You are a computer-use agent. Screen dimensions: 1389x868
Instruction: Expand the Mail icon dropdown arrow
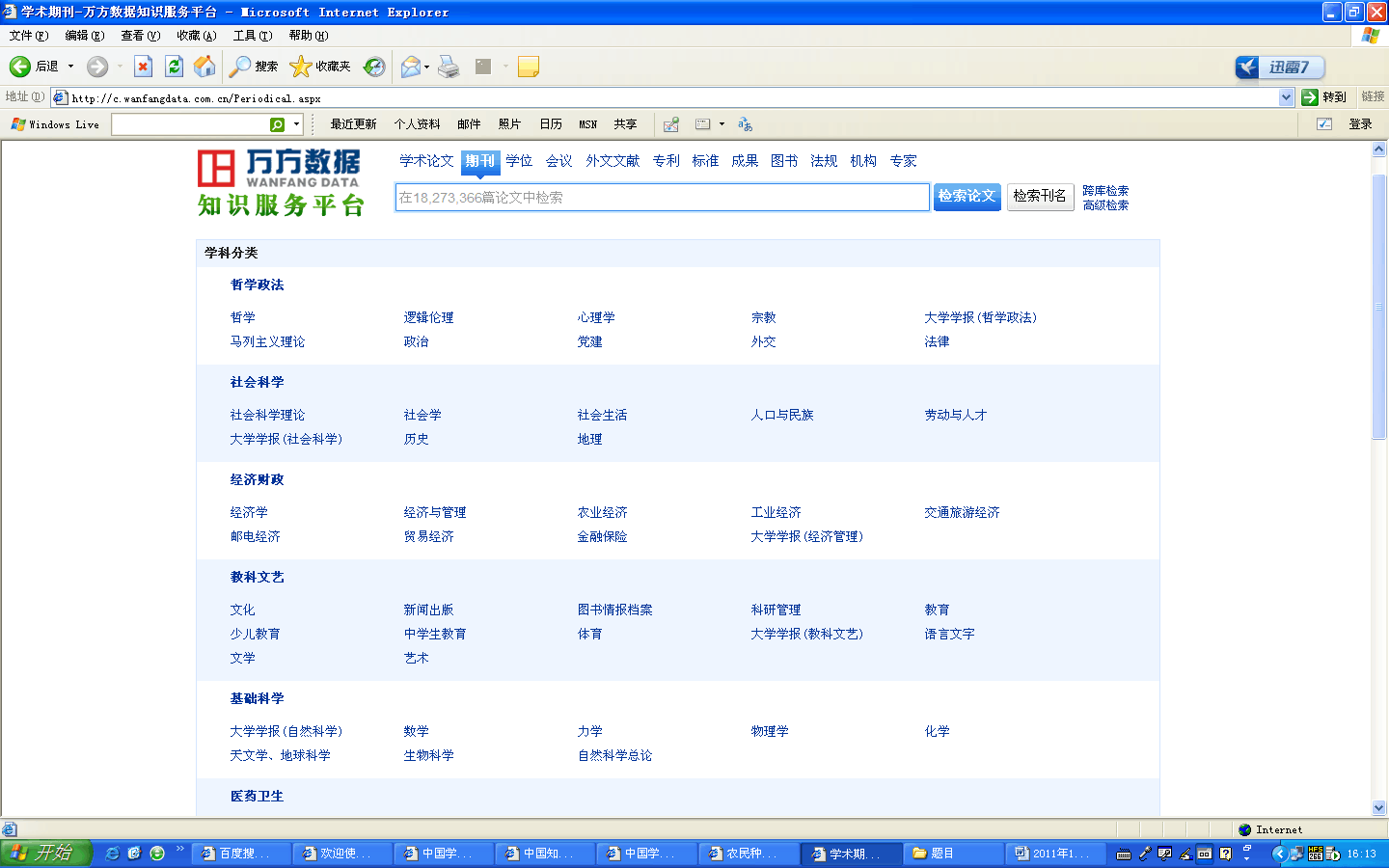[x=427, y=67]
